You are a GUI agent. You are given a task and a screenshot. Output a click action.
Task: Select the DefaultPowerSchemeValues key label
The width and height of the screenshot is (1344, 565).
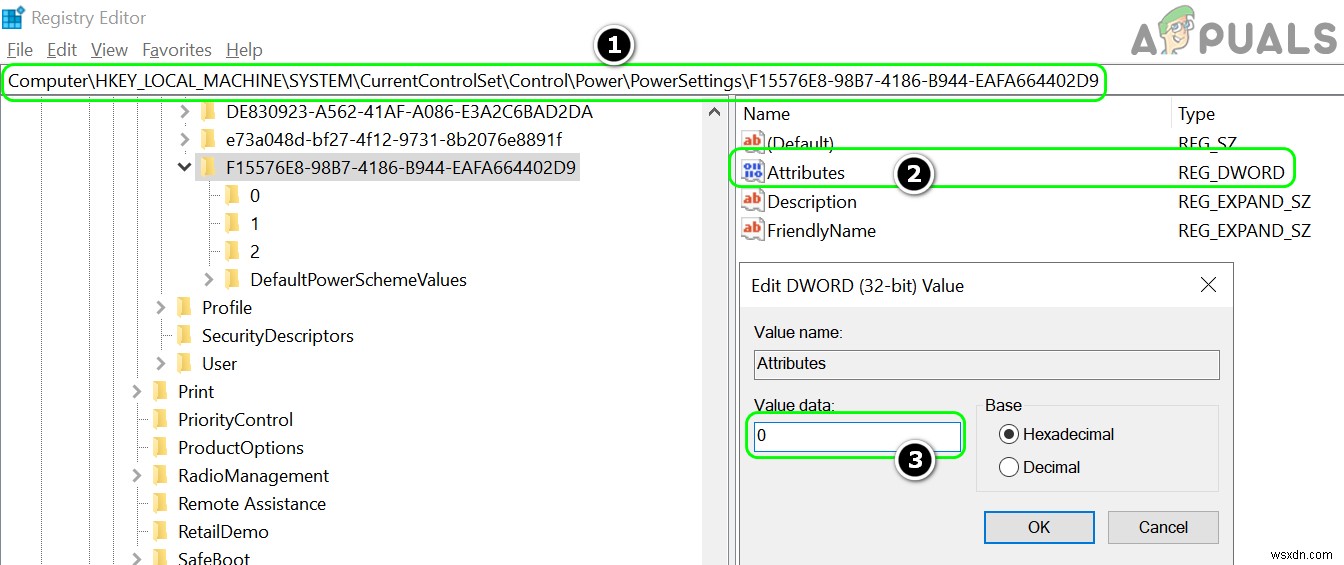tap(358, 279)
